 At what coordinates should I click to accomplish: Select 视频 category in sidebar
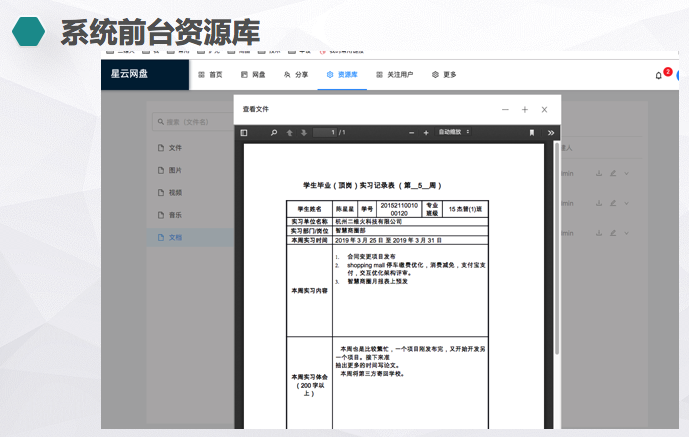coord(190,193)
